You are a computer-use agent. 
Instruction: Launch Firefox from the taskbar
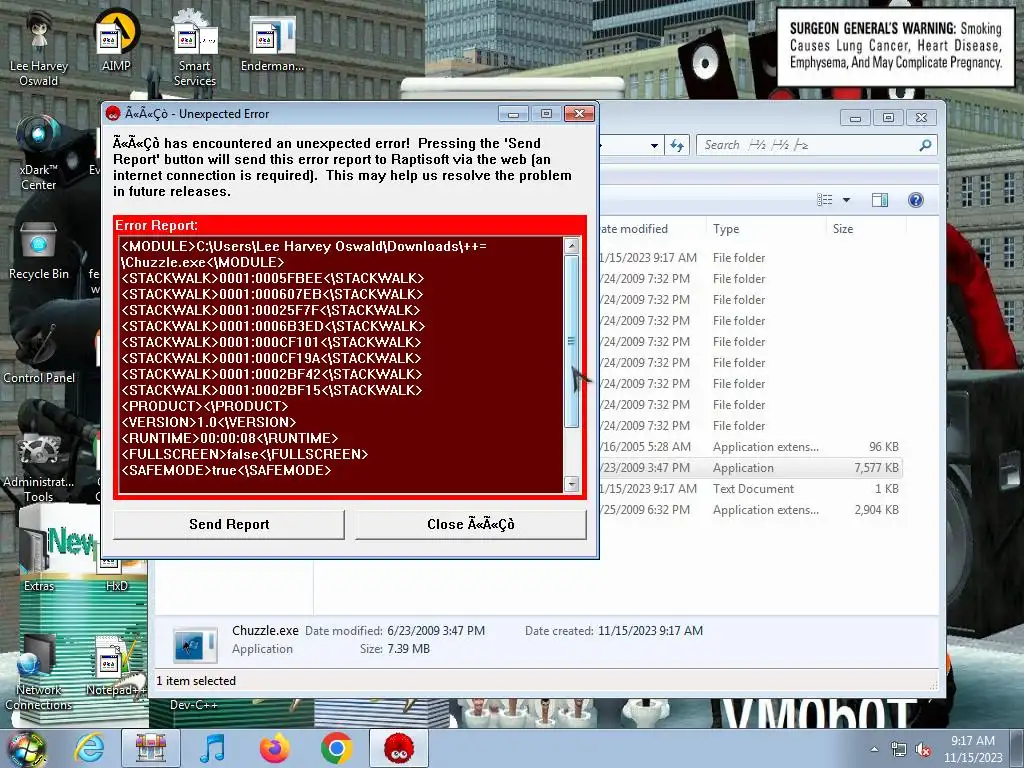click(x=275, y=748)
